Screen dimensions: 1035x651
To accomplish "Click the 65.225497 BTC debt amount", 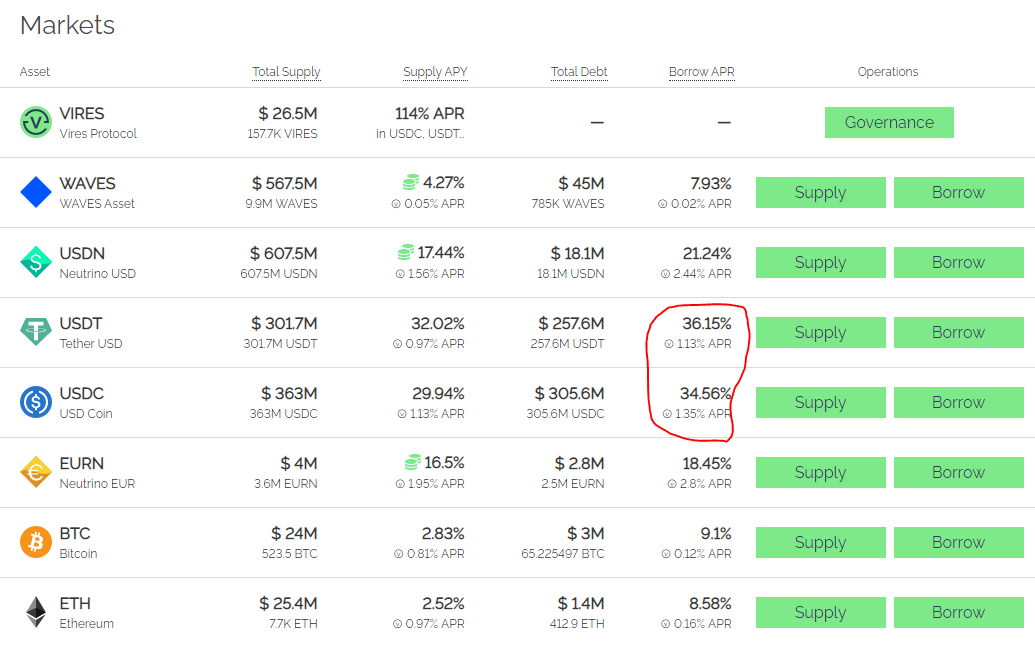I will 563,553.
